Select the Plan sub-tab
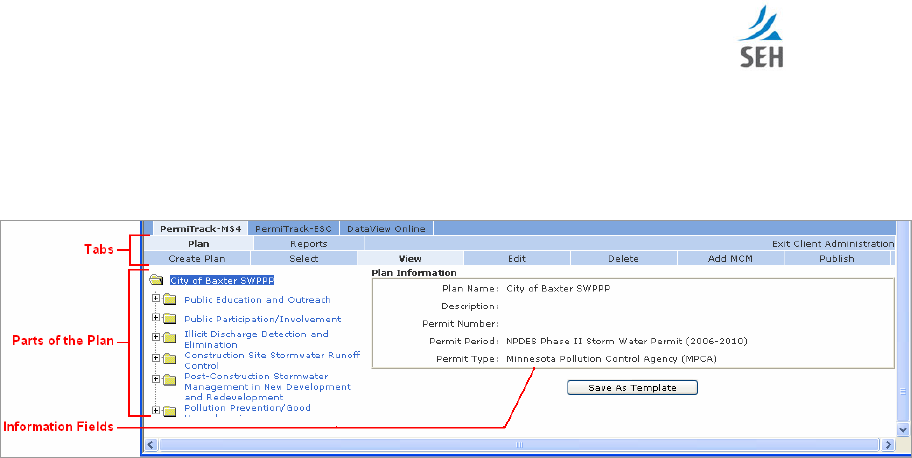 pos(198,244)
